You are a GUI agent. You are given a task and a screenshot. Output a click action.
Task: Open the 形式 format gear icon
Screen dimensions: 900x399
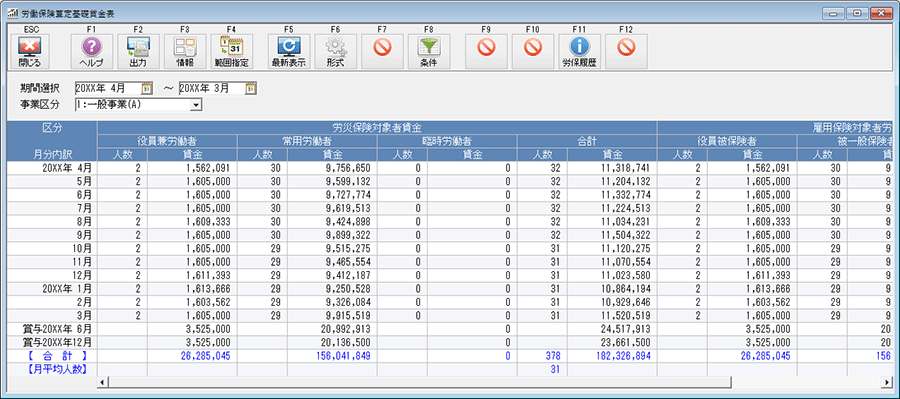click(336, 52)
